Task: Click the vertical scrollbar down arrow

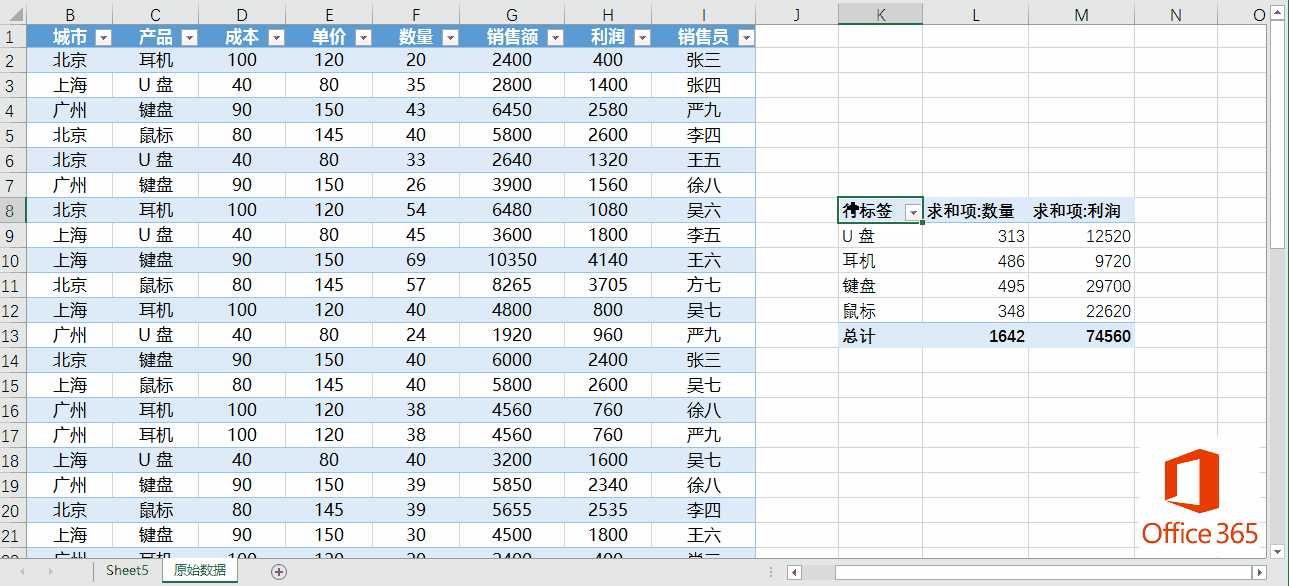Action: click(x=1277, y=551)
